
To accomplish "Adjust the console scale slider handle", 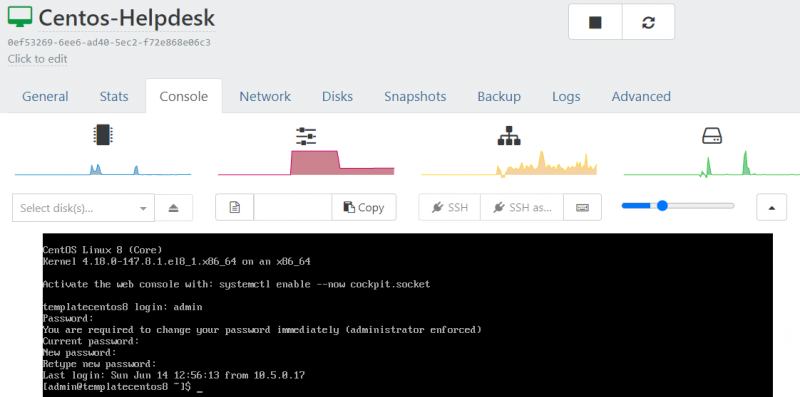I will coord(662,206).
